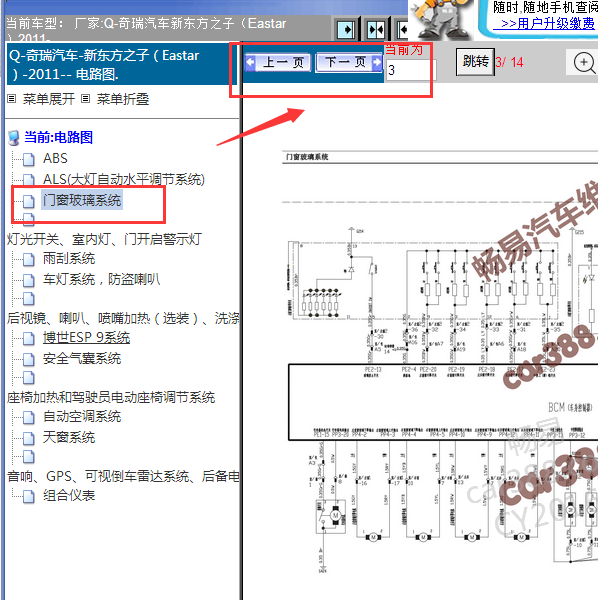Click the document icon beside 自动空调系统
Image resolution: width=598 pixels, height=600 pixels.
pos(28,417)
